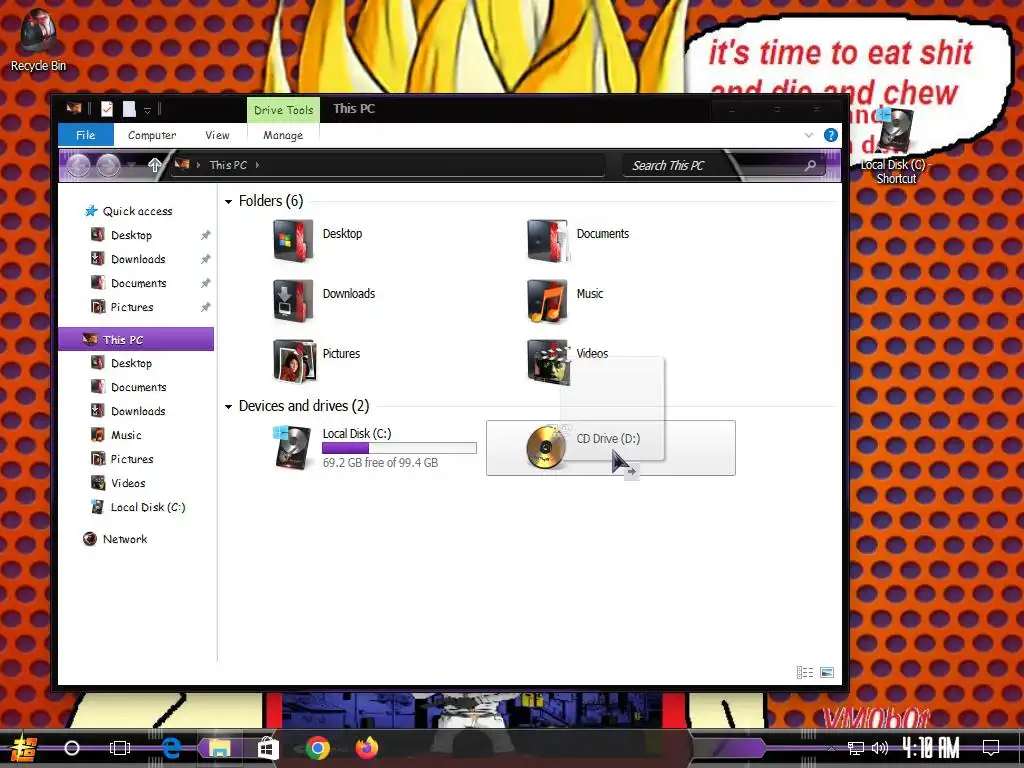Click the Documents folder icon in Folders

point(547,240)
